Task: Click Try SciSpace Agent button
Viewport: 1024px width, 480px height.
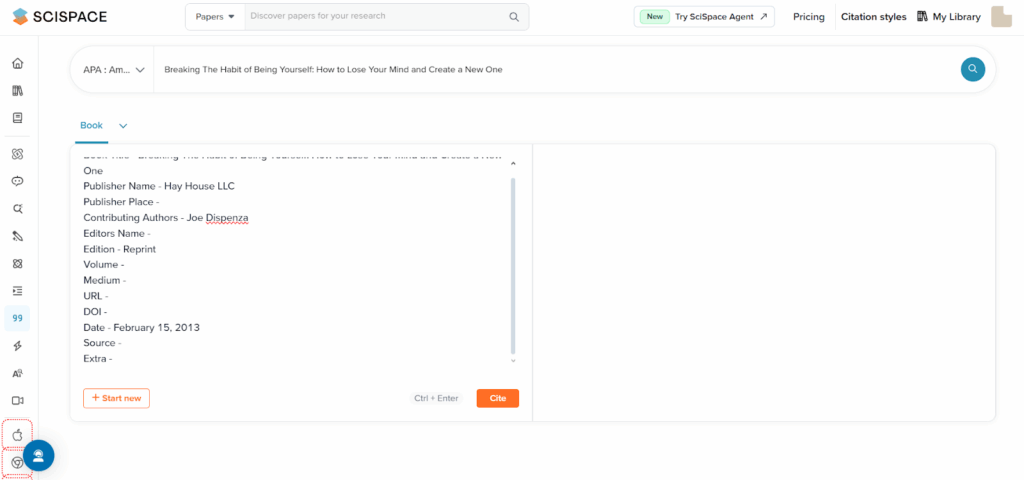Action: (x=704, y=17)
